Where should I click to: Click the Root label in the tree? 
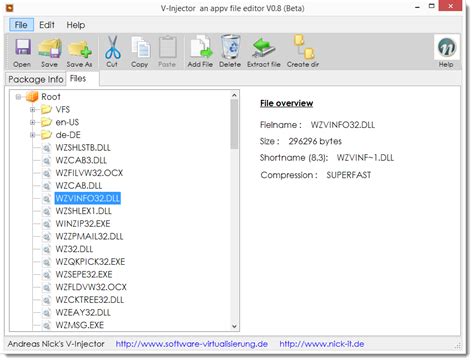[x=51, y=97]
